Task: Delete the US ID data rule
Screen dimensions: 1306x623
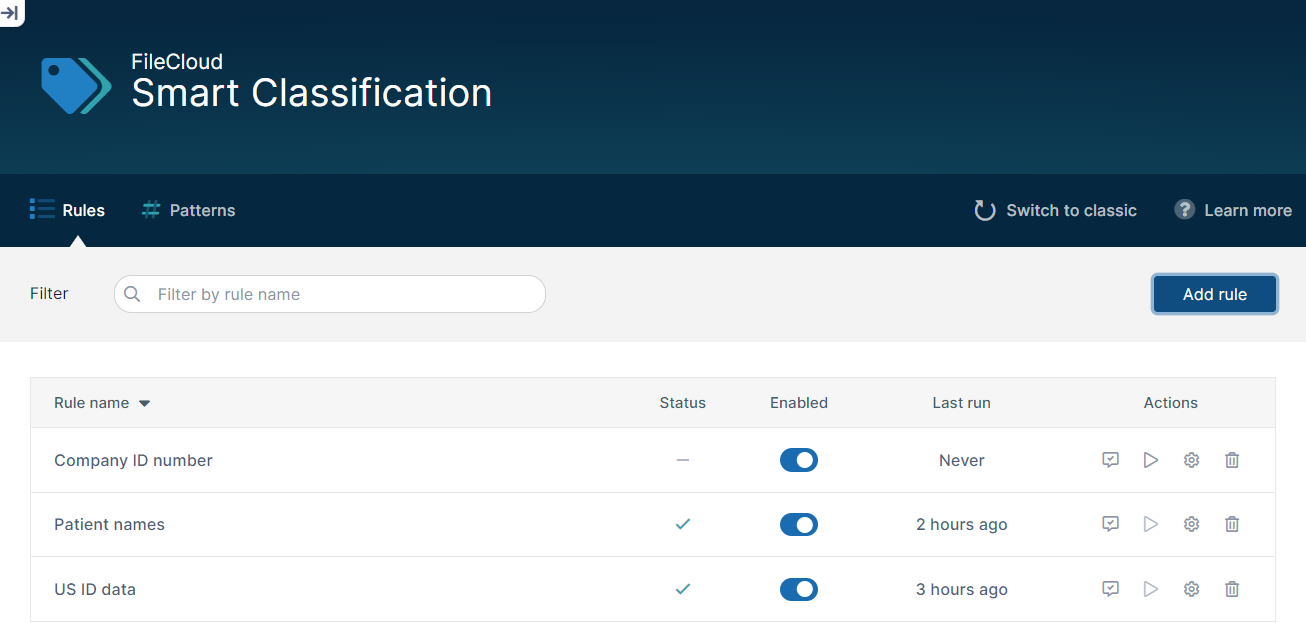Action: [1232, 589]
